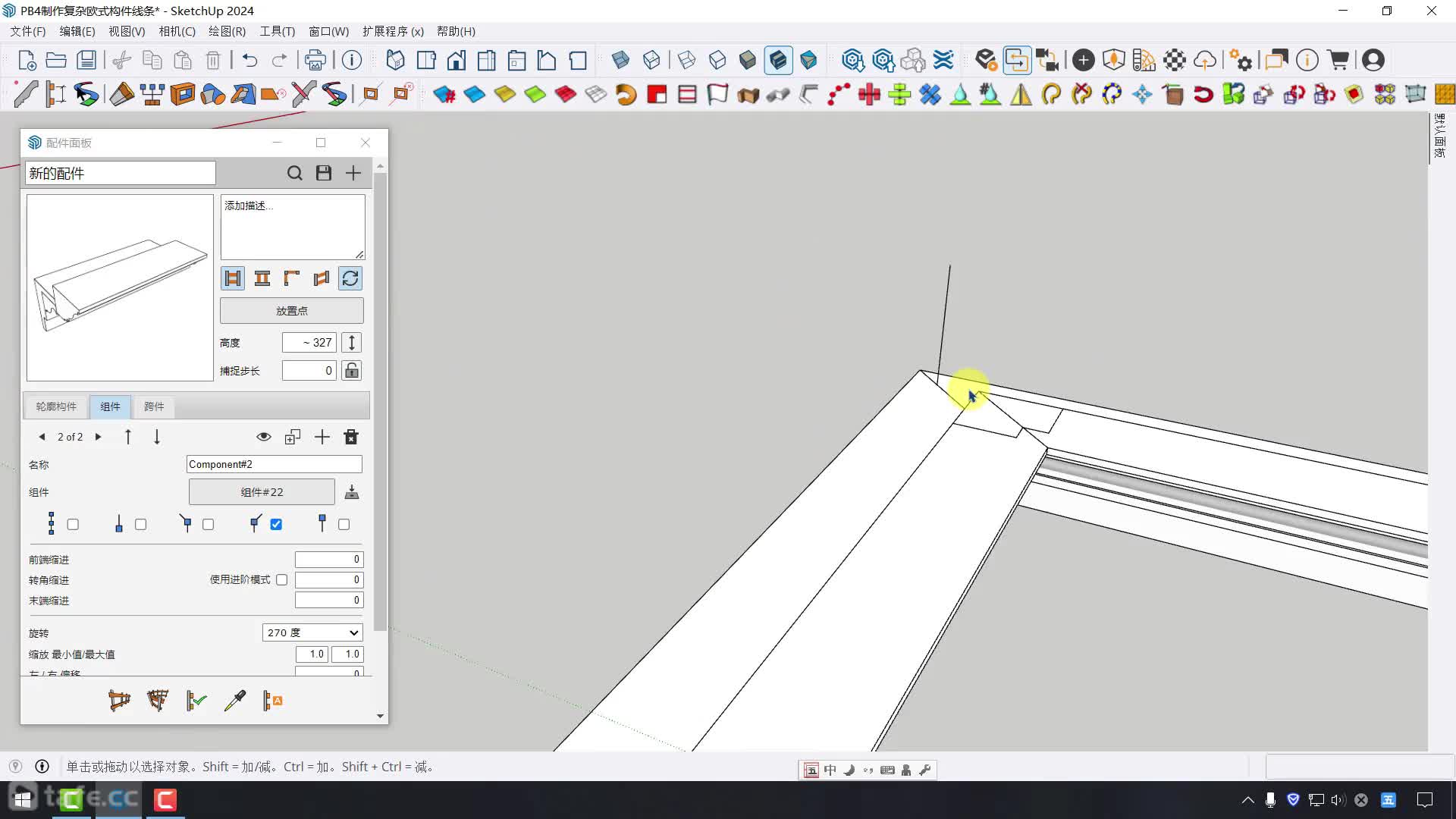The width and height of the screenshot is (1456, 819).
Task: Expand the 默认面板 tray on the right edge
Action: click(1439, 136)
